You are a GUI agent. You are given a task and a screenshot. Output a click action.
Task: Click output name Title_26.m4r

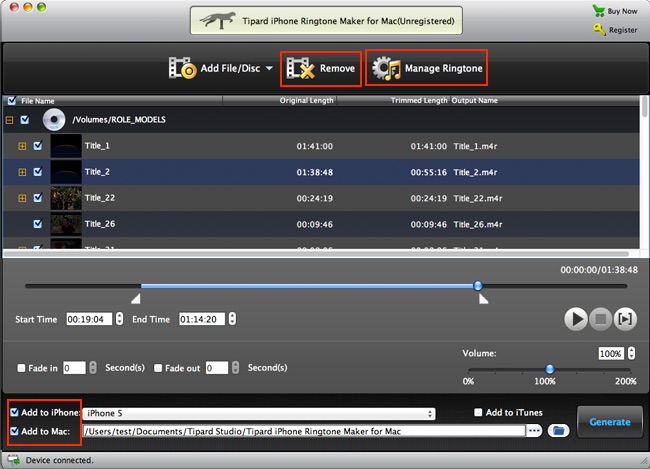(478, 225)
